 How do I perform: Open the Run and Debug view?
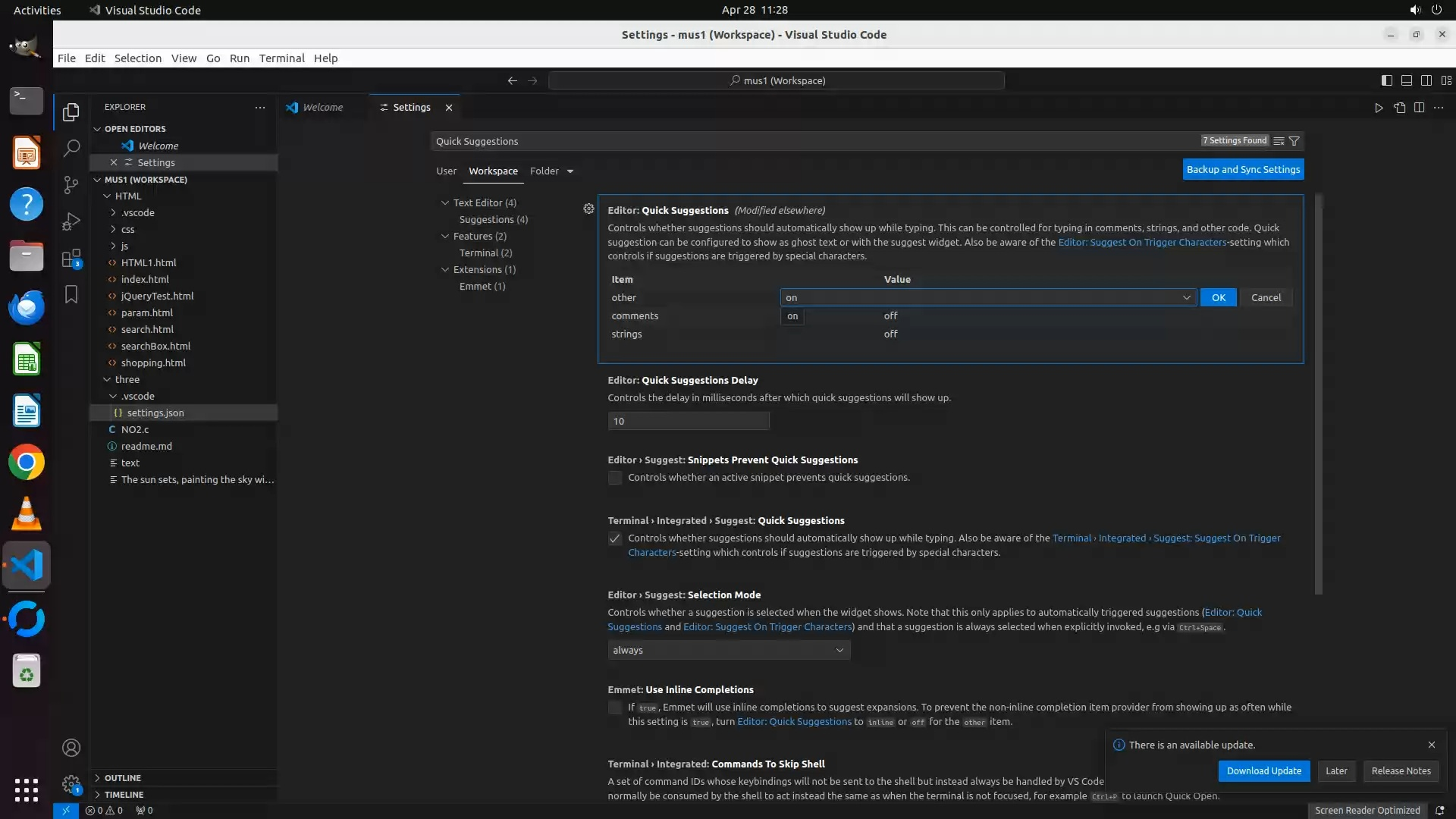pos(71,221)
